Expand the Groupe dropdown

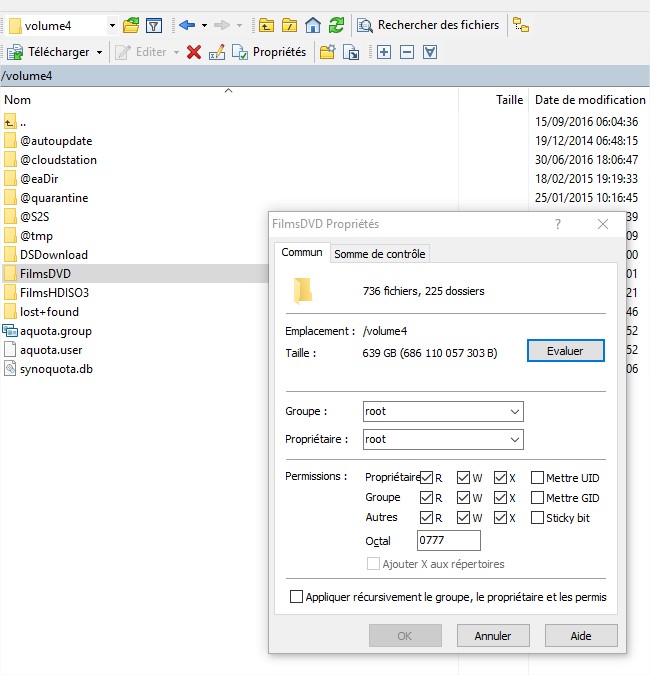pos(515,411)
